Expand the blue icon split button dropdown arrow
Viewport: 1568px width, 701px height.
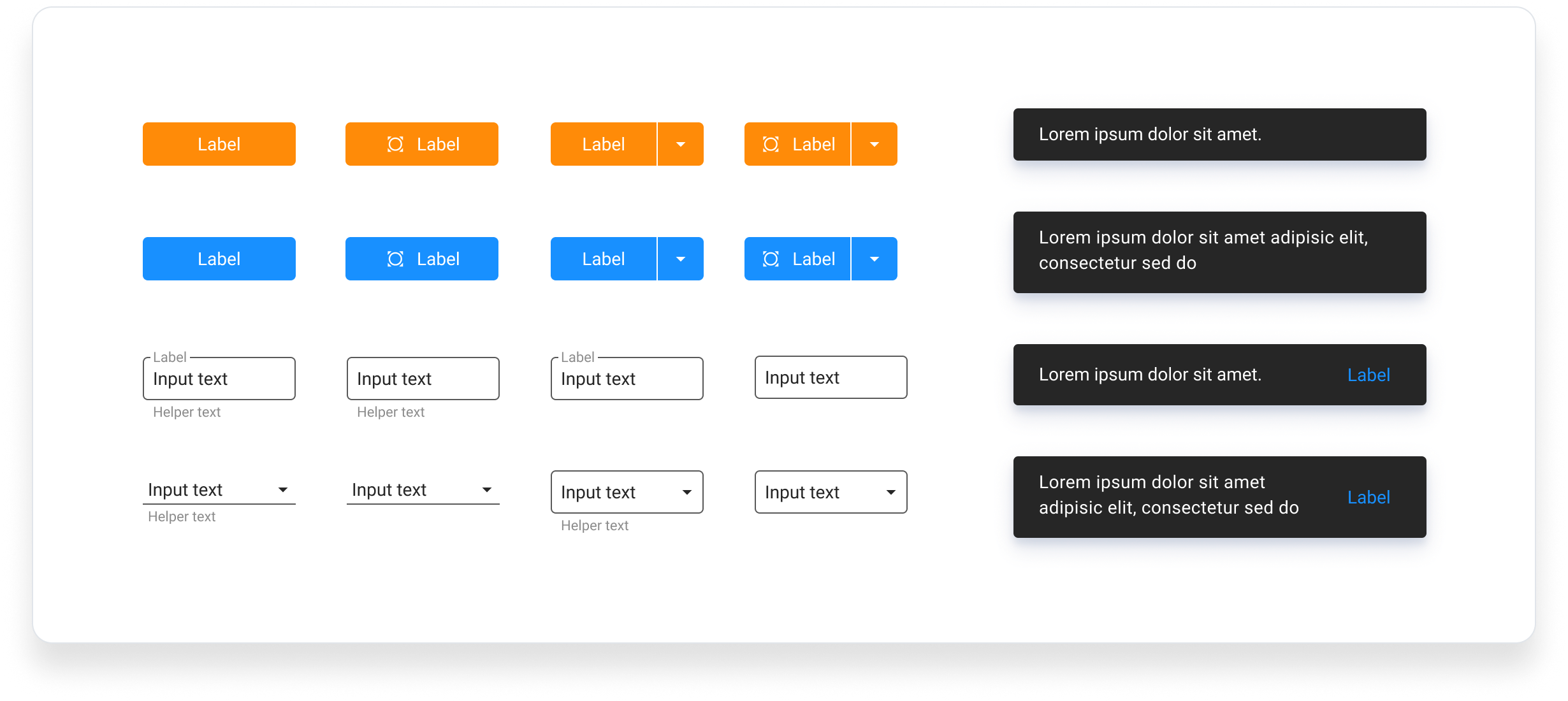(874, 259)
